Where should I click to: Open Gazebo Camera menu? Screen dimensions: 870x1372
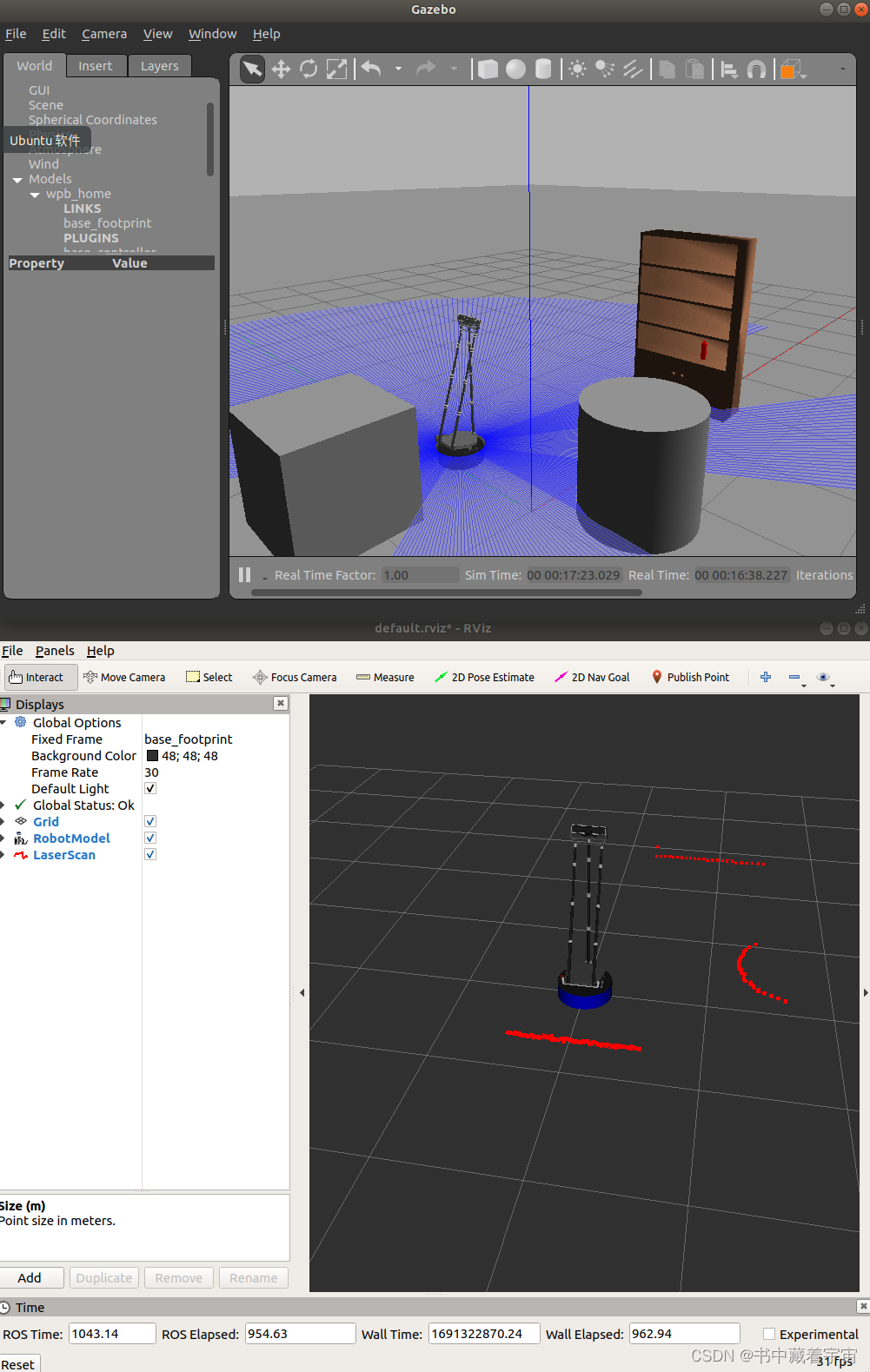point(104,34)
